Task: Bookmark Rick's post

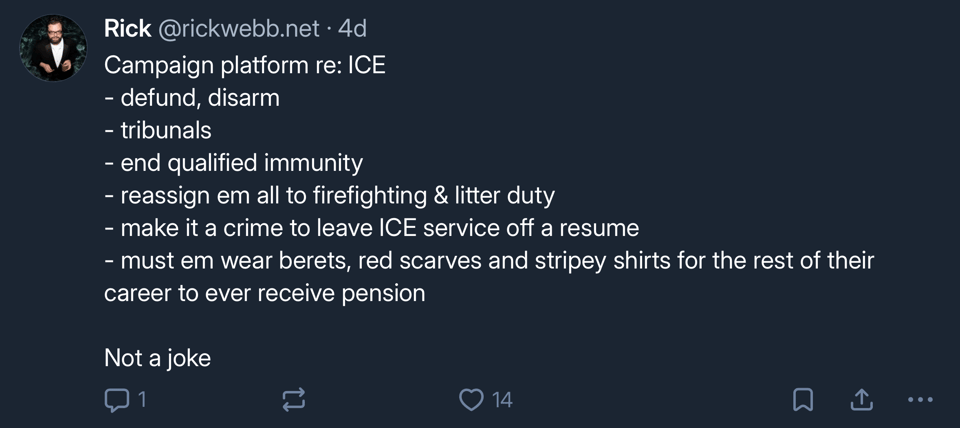Action: click(801, 400)
